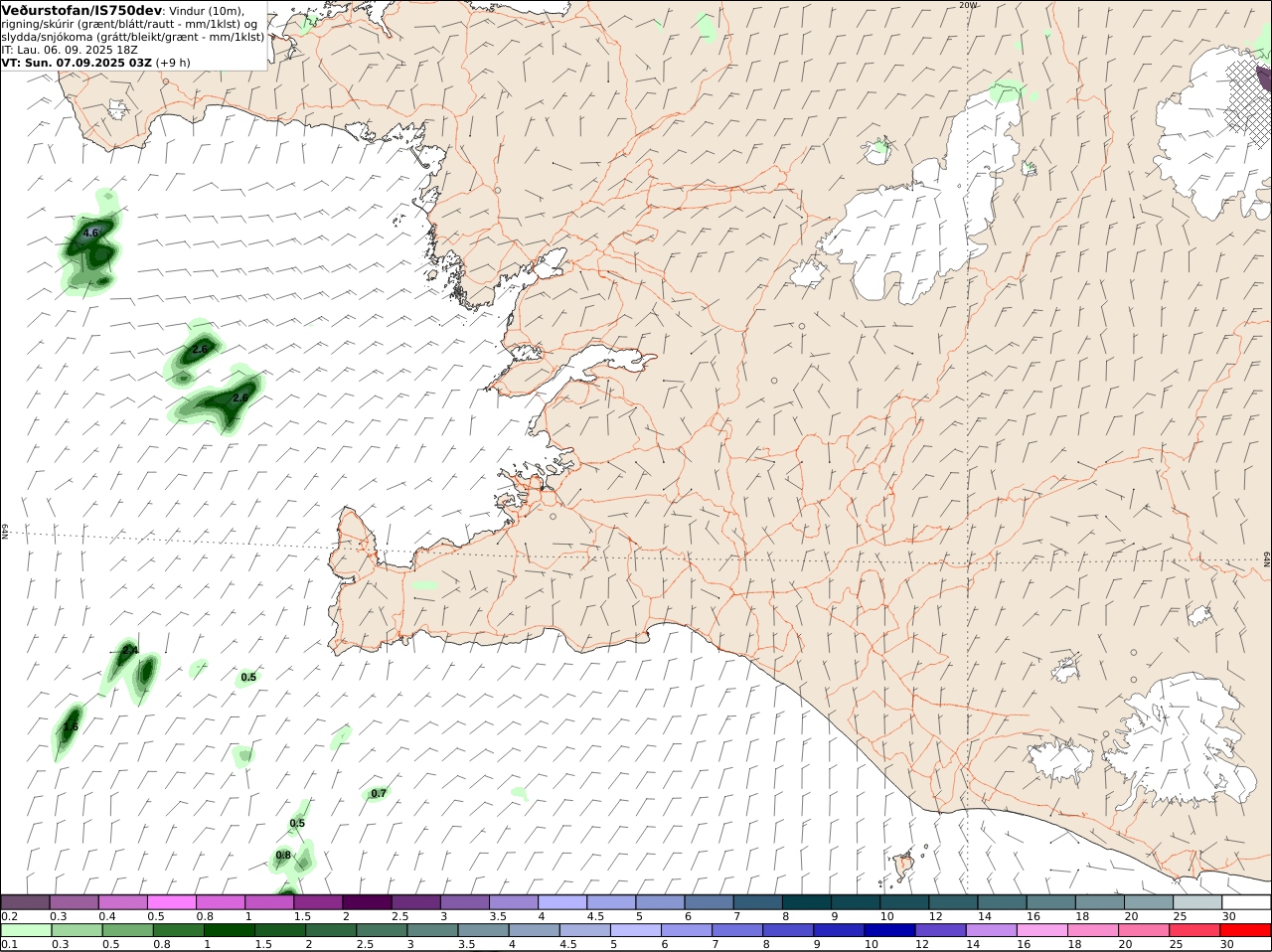Pick upper scale swatch between 0.2 and 0.3
Screen dimensions: 1272x952
coord(26,902)
